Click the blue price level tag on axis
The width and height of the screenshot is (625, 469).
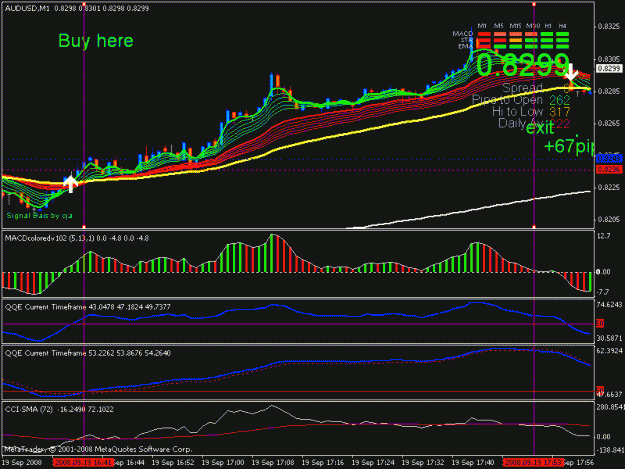(x=609, y=159)
